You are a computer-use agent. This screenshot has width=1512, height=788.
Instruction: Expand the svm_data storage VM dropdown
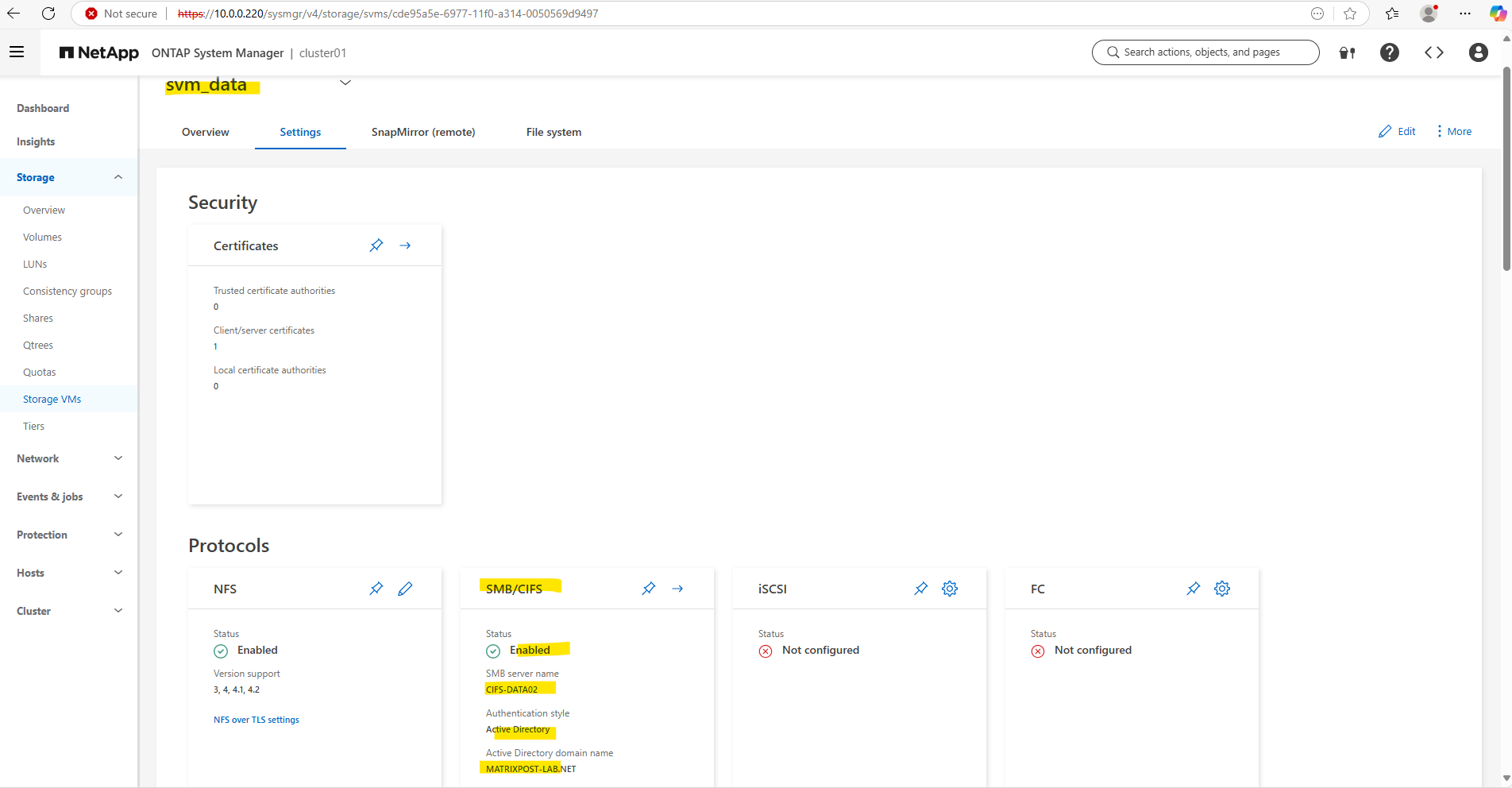click(x=345, y=83)
